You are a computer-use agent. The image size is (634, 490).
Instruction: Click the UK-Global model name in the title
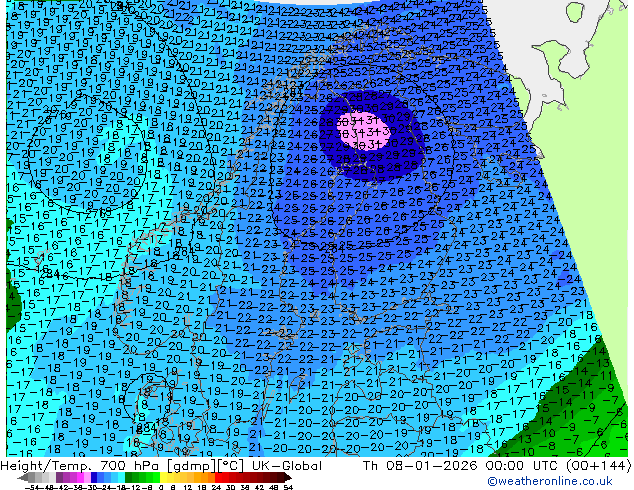tap(287, 466)
